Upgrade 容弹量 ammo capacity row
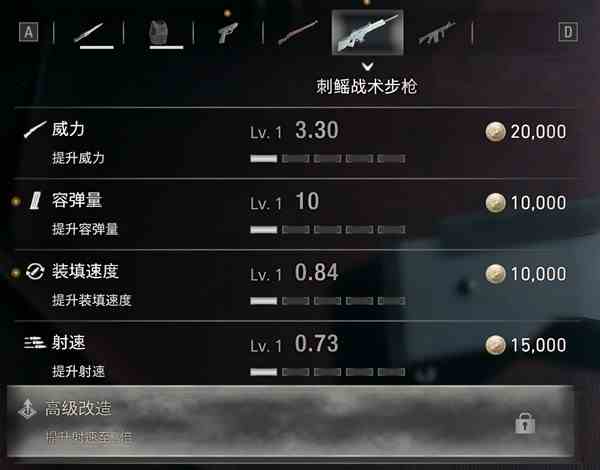 pyautogui.click(x=295, y=214)
